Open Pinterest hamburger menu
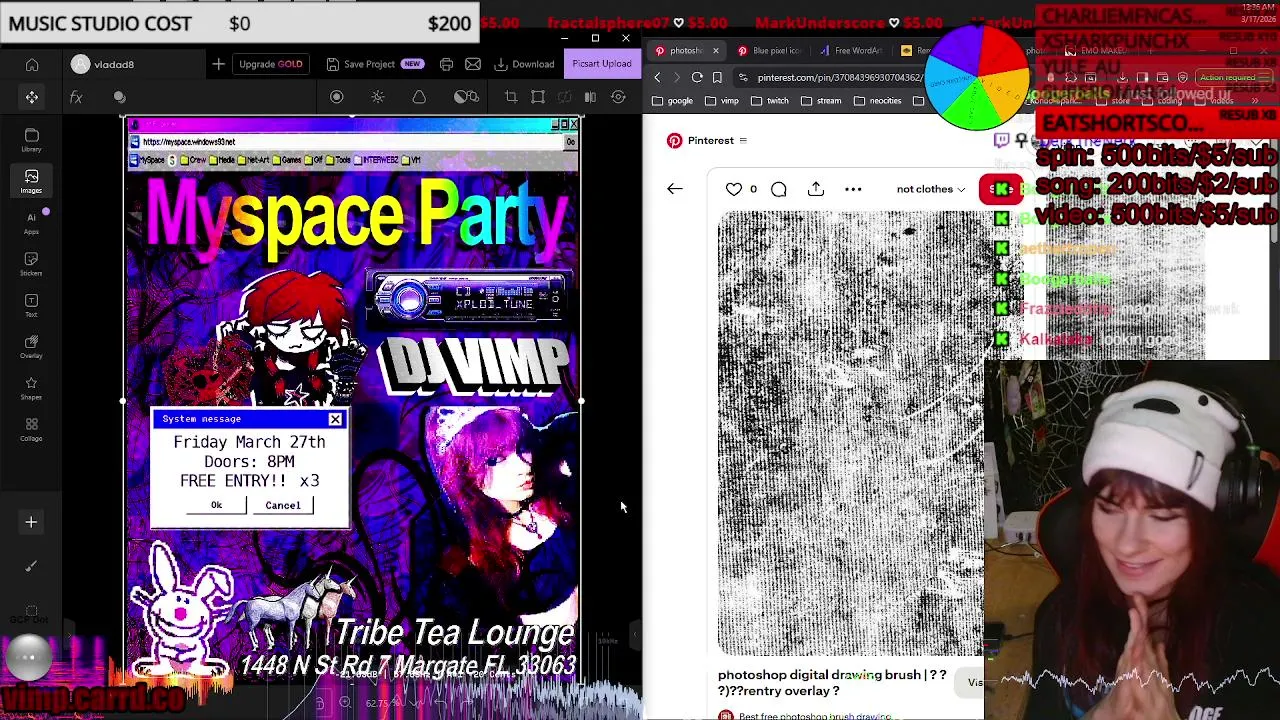Viewport: 1280px width, 720px height. tap(743, 141)
